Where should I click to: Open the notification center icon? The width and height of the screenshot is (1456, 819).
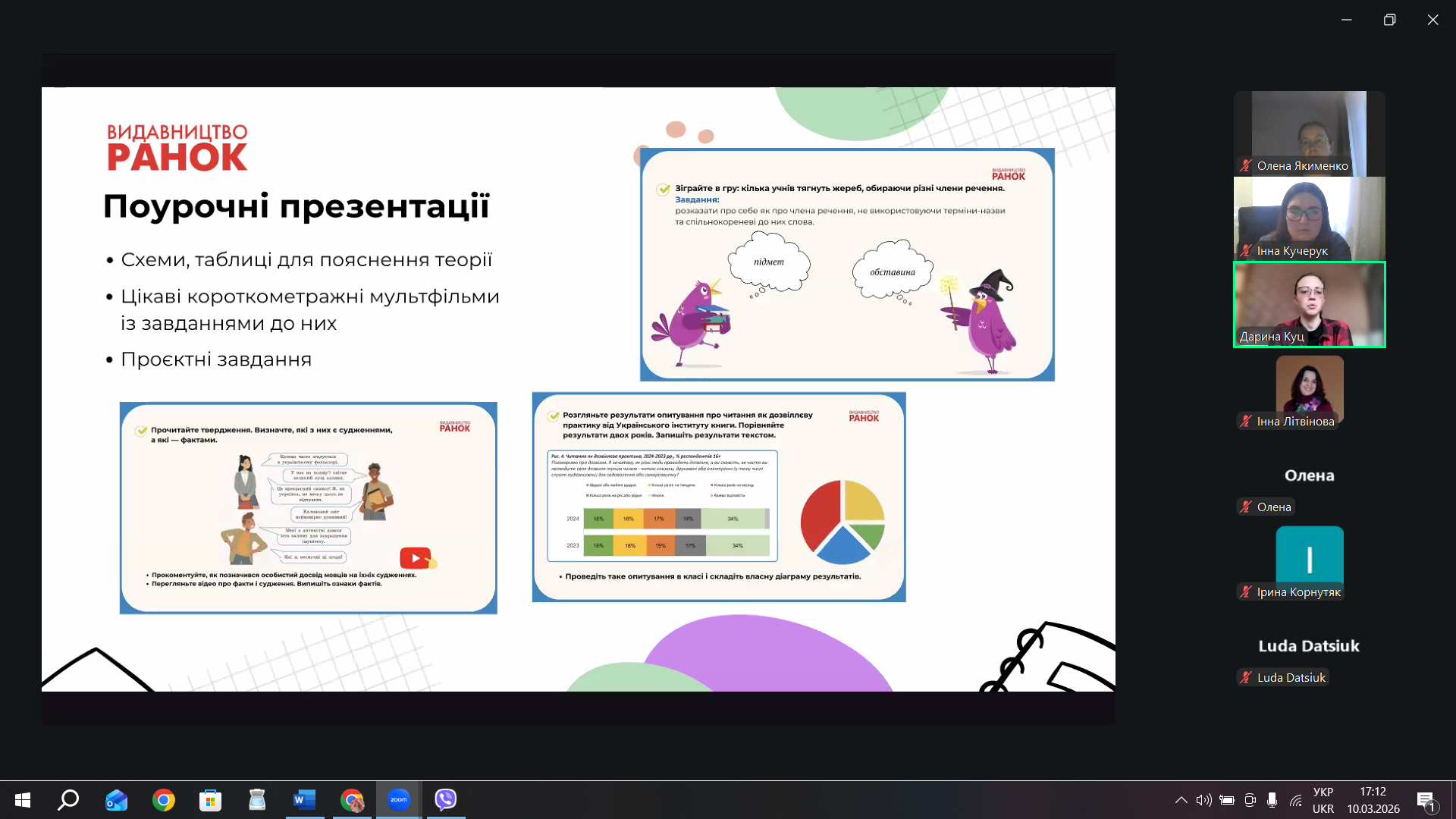1426,800
